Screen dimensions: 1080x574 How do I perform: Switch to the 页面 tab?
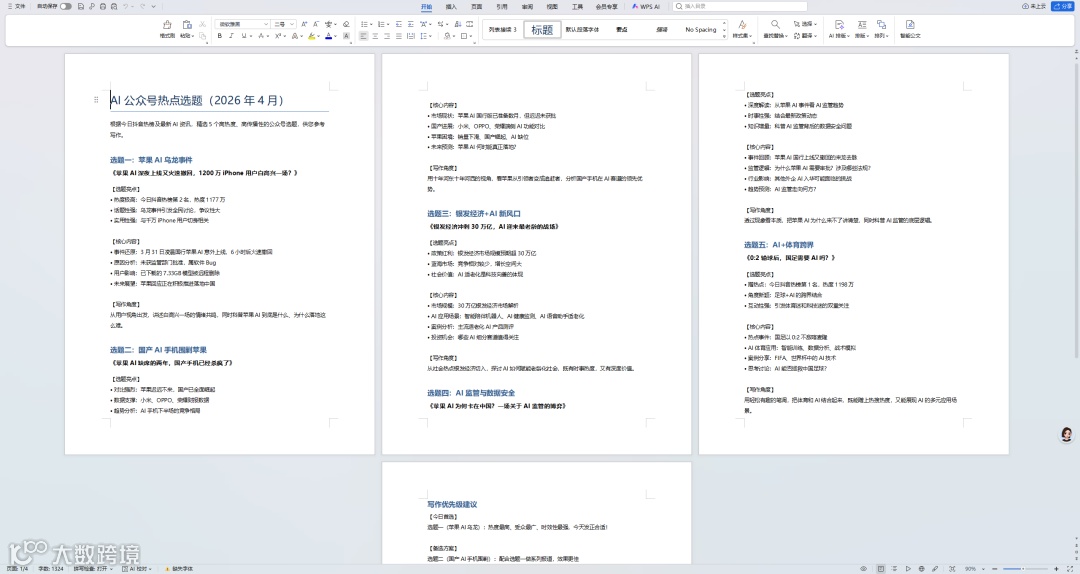[x=477, y=7]
